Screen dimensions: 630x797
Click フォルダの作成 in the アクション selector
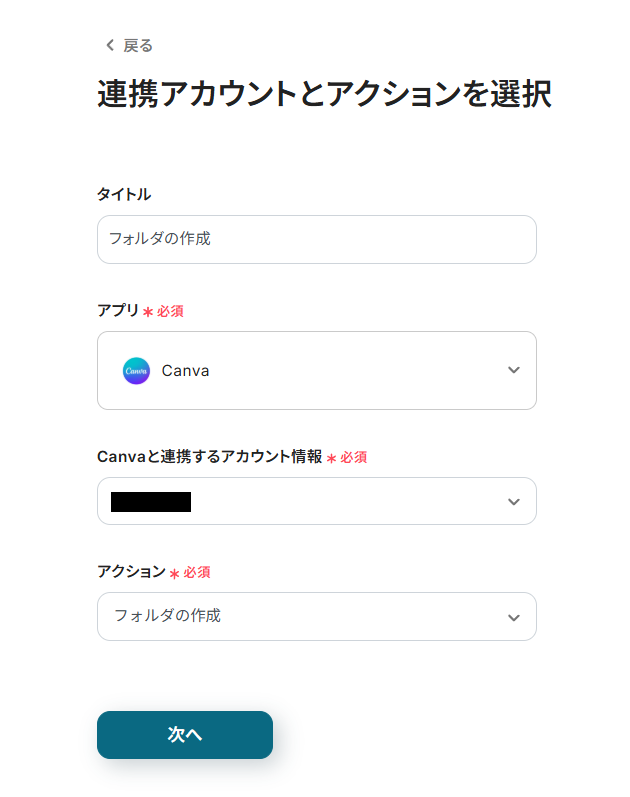(167, 616)
